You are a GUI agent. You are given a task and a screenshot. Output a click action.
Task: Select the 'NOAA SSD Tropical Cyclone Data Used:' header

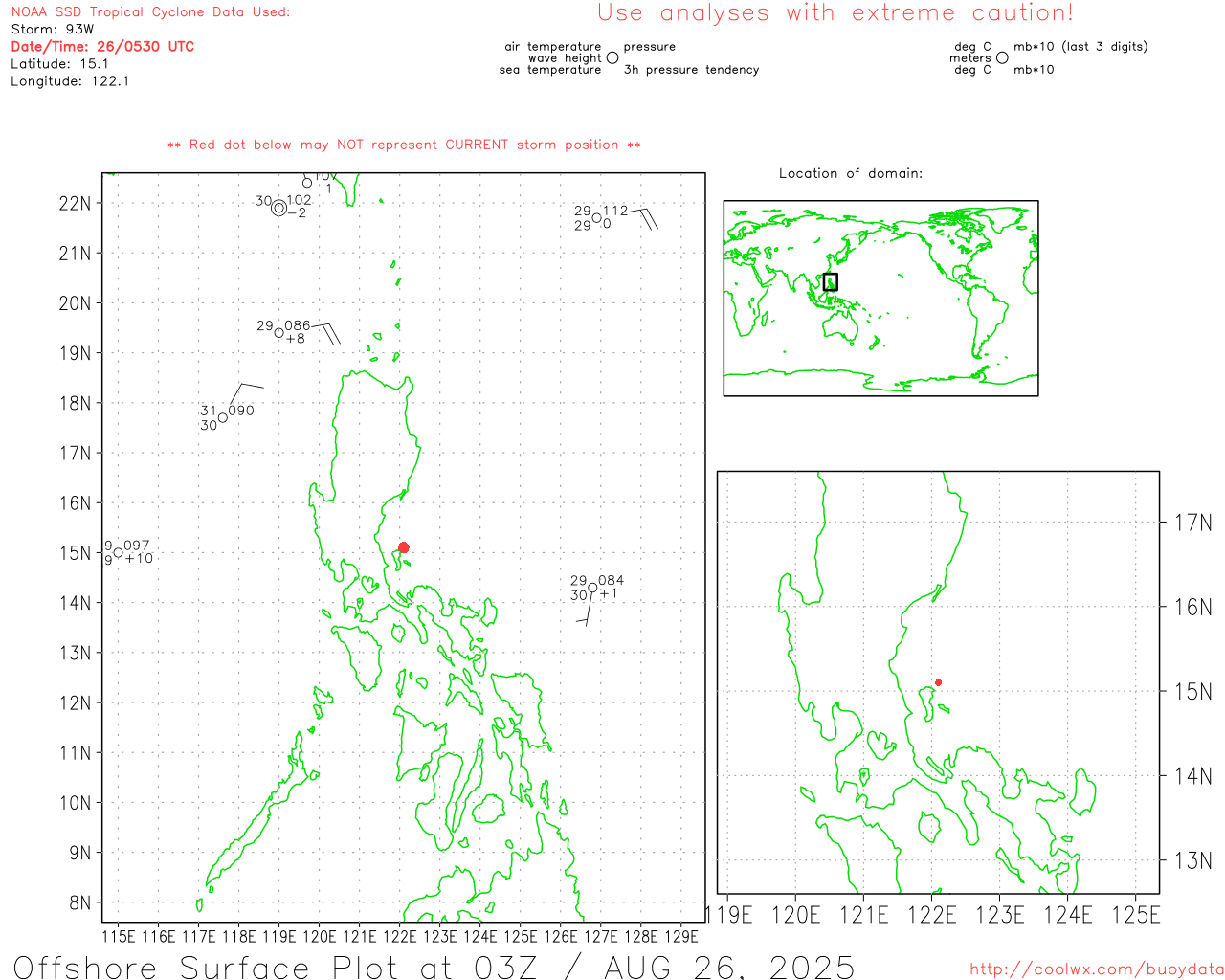tap(150, 11)
